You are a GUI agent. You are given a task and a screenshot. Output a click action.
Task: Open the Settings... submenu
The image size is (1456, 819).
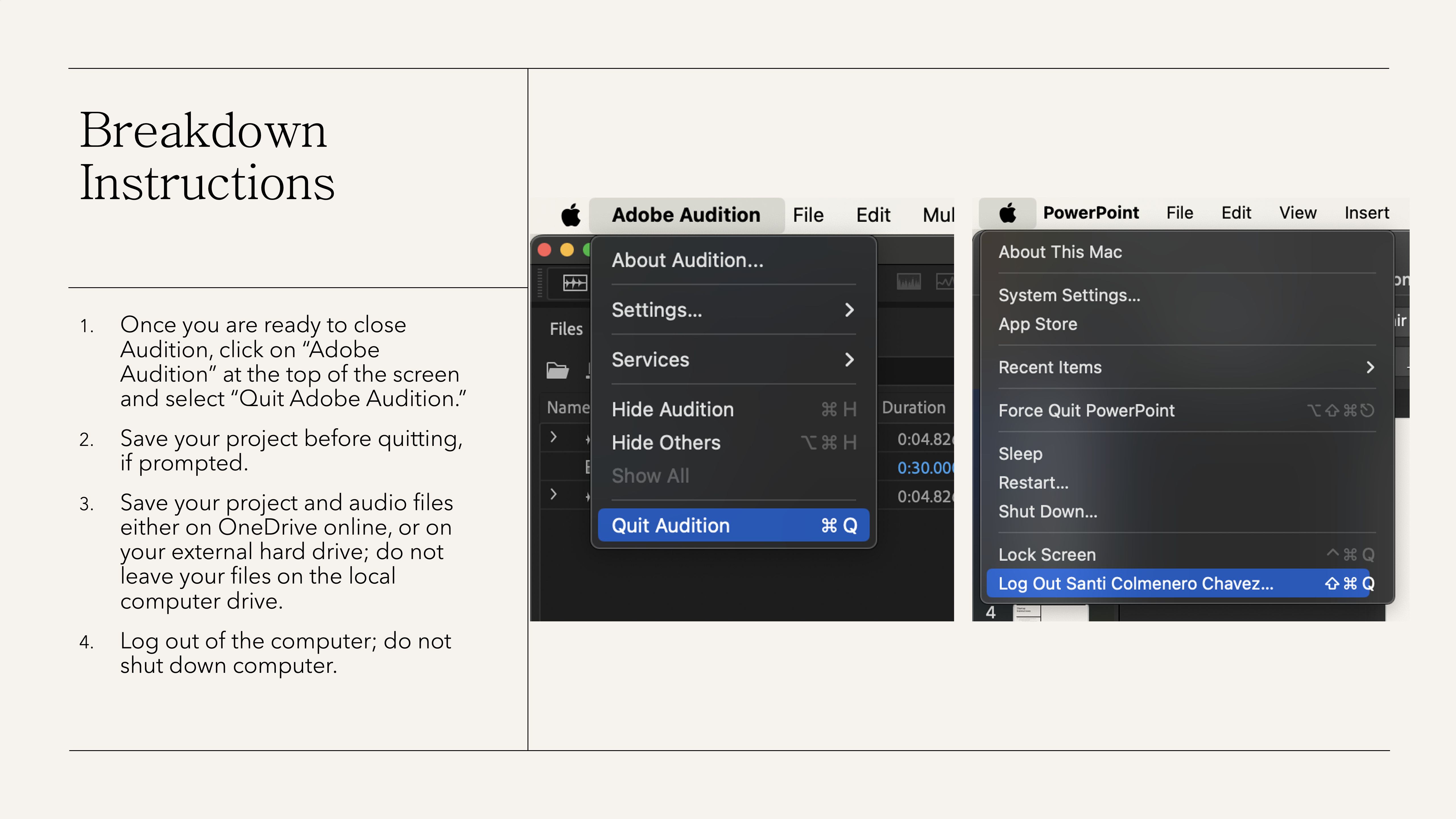point(734,310)
